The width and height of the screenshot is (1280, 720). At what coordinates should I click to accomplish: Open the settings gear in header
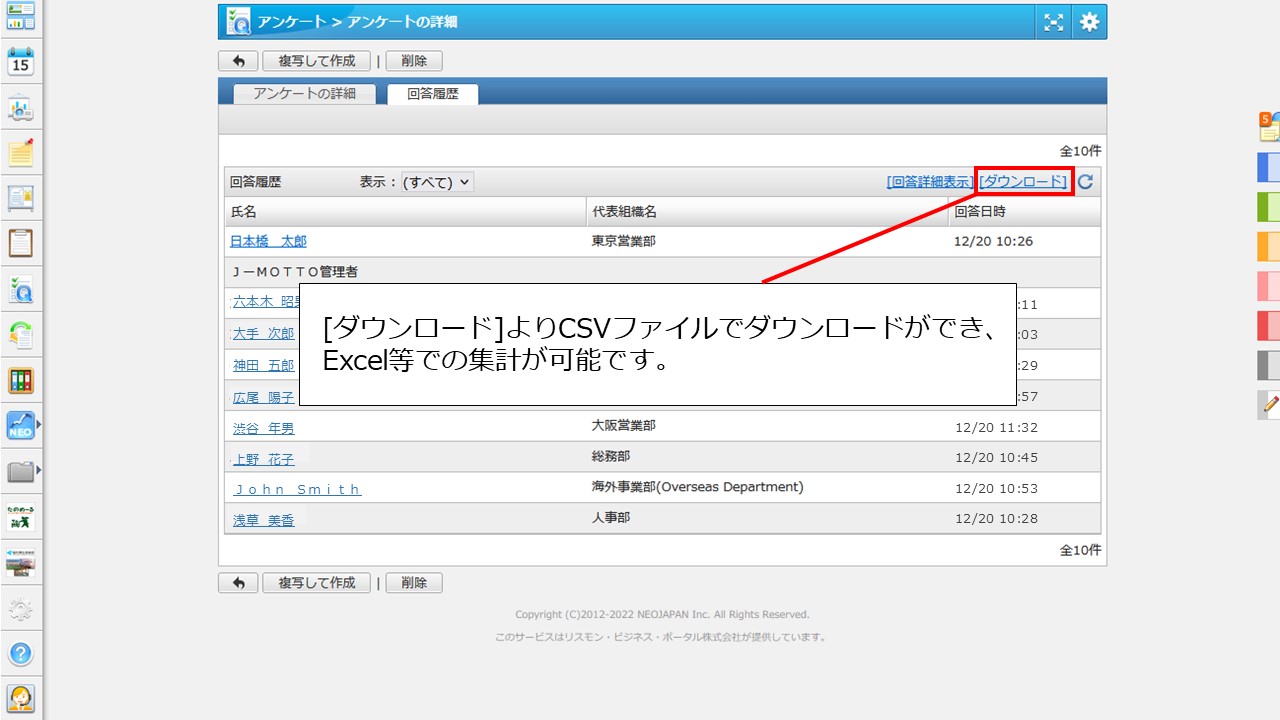coord(1089,22)
